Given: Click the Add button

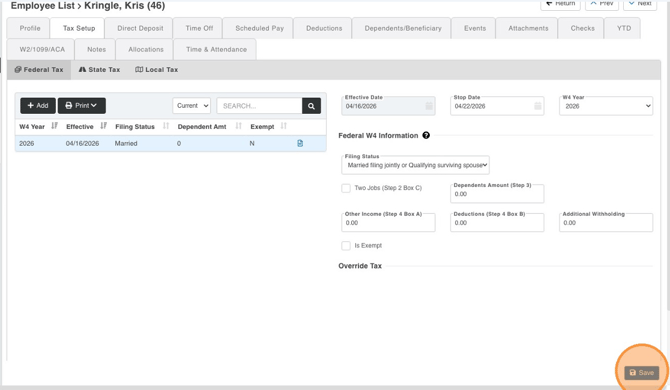Looking at the screenshot, I should point(38,106).
